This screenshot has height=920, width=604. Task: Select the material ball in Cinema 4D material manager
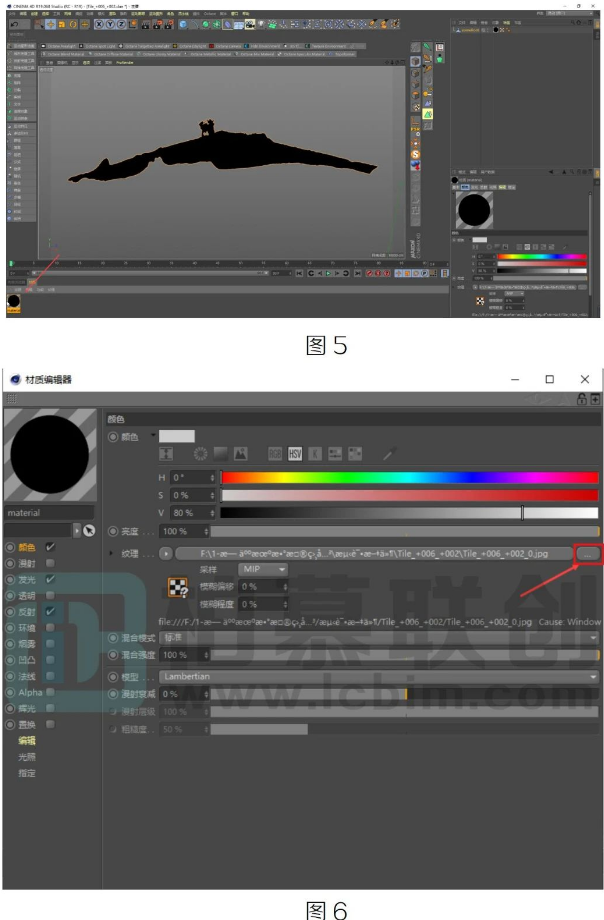(x=14, y=303)
